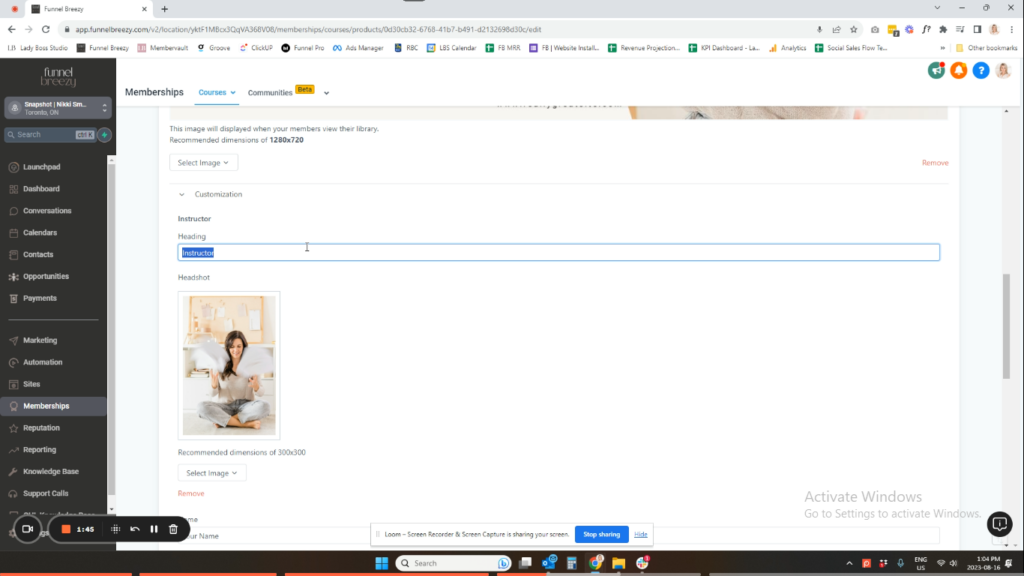1024x576 pixels.
Task: Open the Communities tab
Action: 270,93
